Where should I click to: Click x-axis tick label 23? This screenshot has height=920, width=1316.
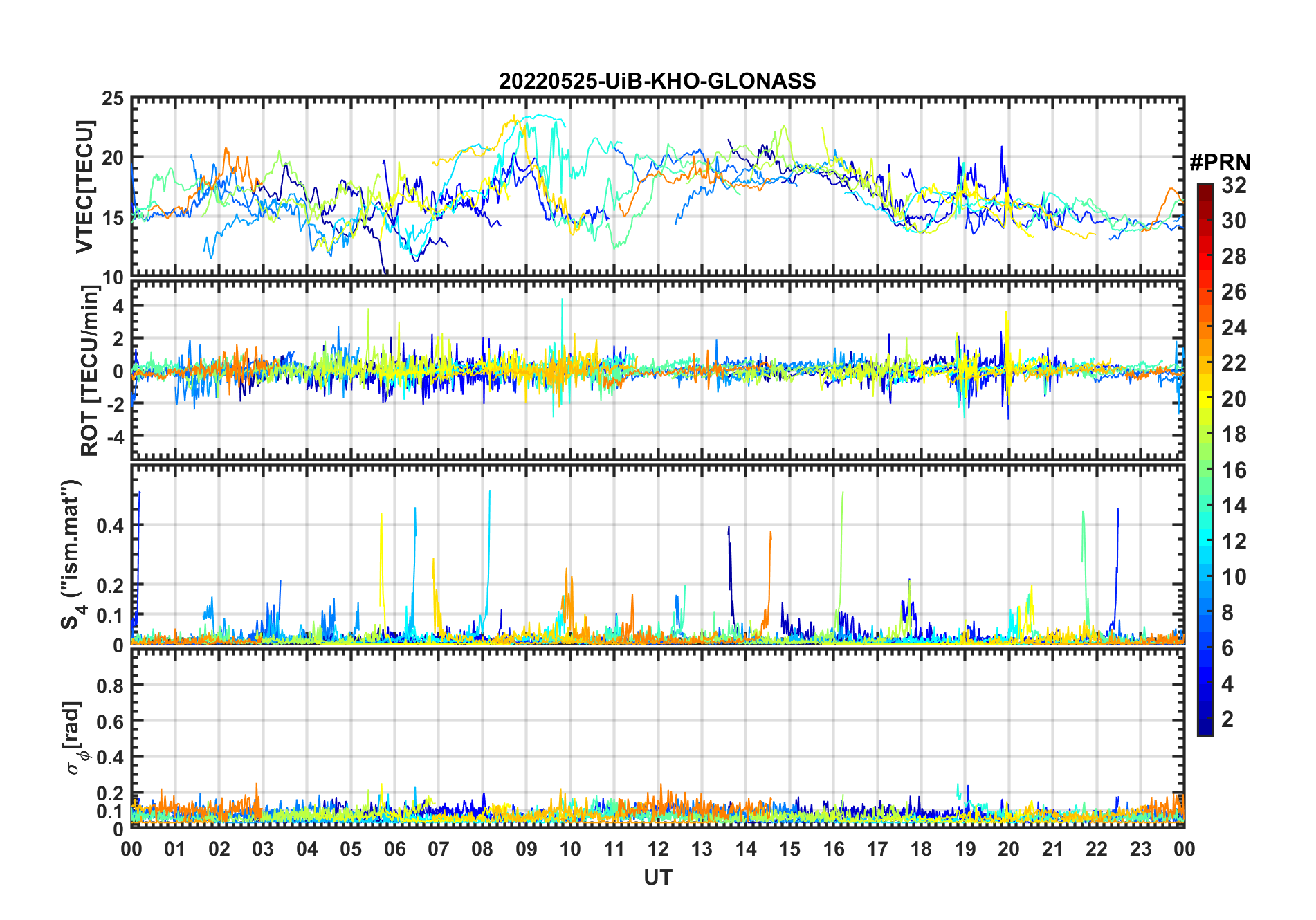tap(1140, 849)
